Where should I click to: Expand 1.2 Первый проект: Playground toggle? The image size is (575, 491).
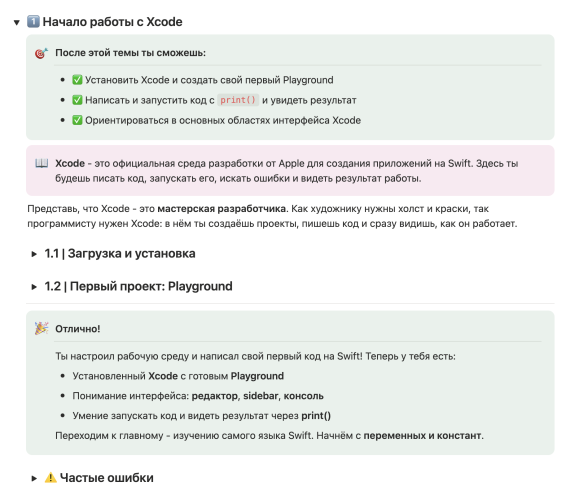[34, 287]
